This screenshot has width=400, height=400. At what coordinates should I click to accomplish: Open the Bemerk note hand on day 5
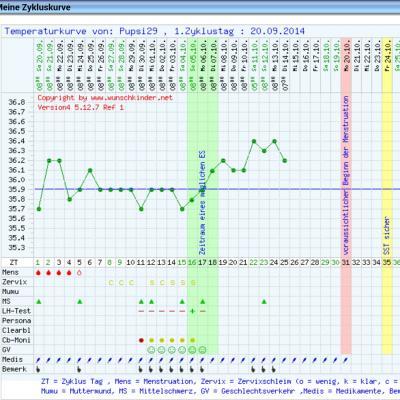[x=79, y=369]
